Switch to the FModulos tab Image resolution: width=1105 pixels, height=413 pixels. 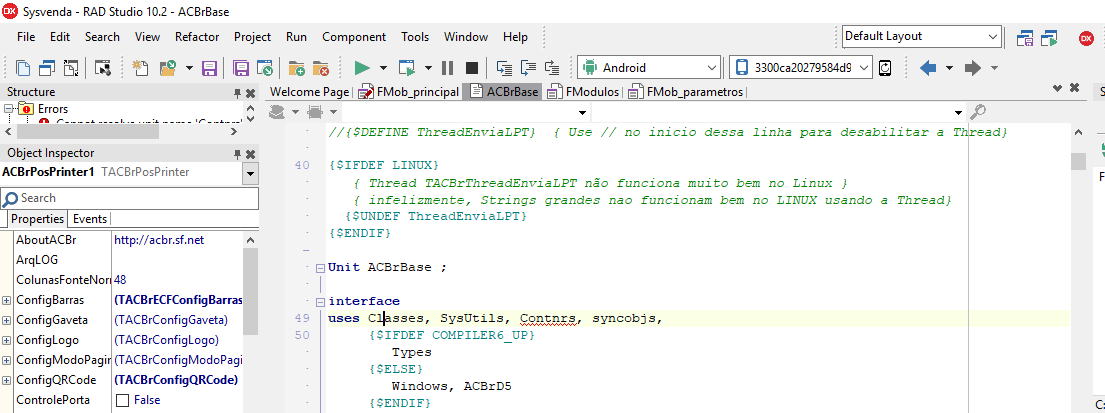point(584,92)
